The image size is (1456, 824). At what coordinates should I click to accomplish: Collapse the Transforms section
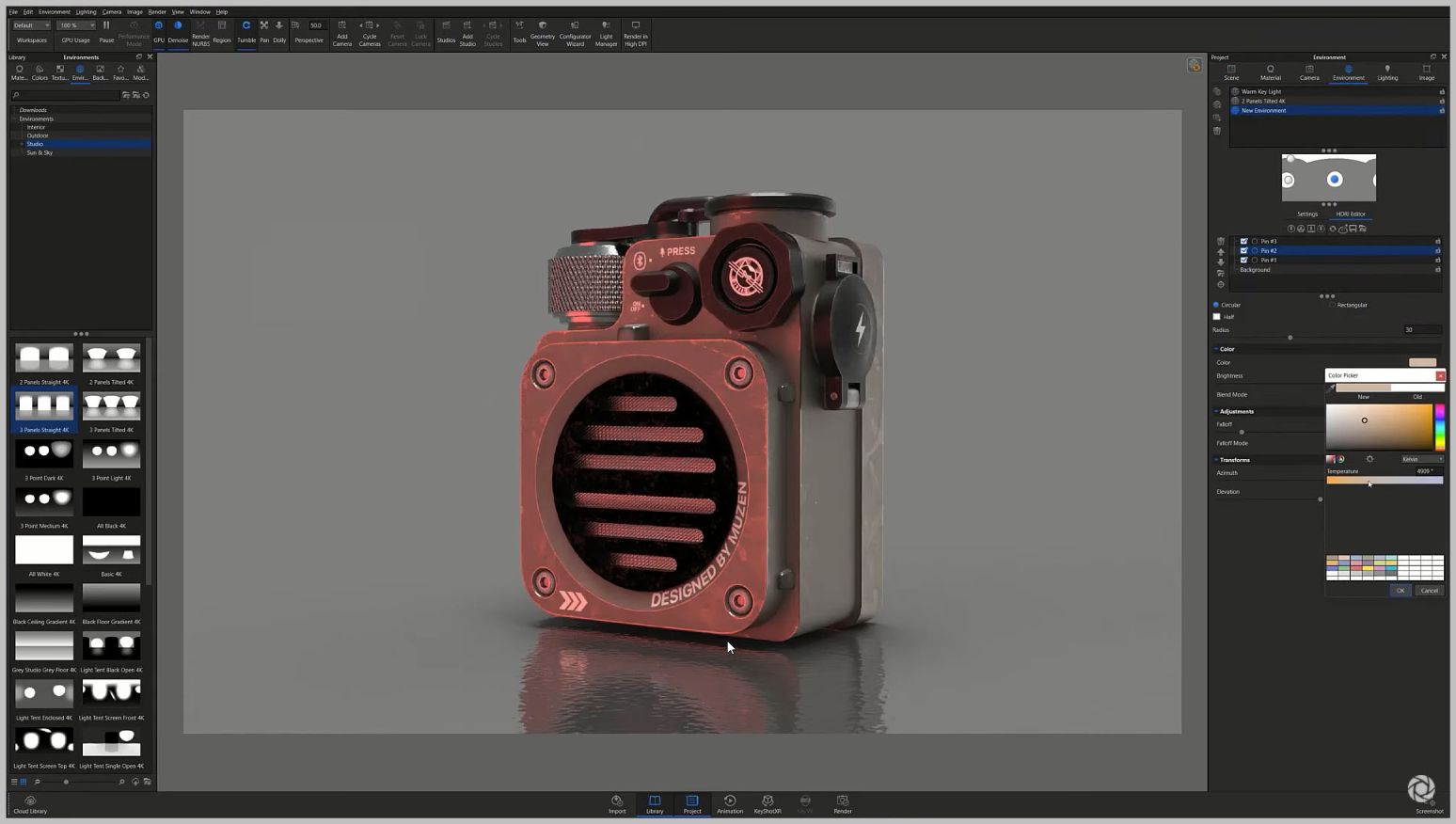click(x=1216, y=460)
